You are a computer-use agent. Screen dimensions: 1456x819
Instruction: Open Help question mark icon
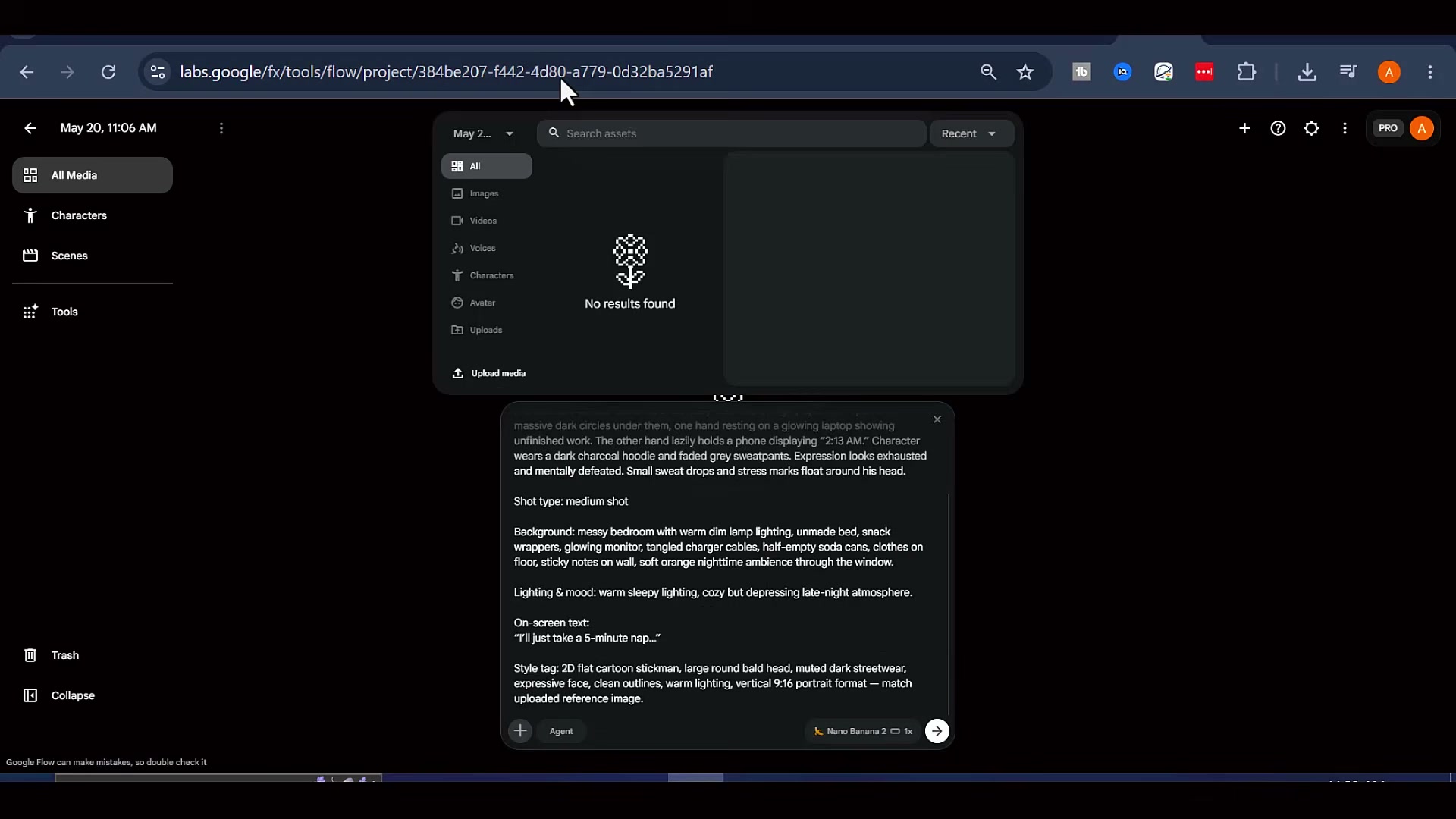point(1278,128)
